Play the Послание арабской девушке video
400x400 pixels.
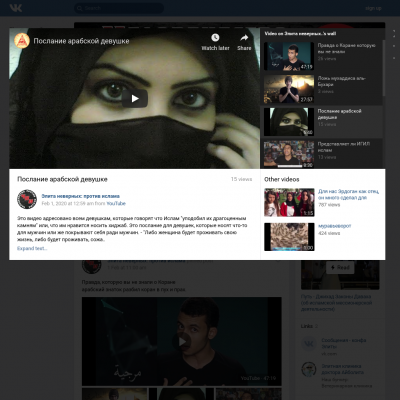135,99
